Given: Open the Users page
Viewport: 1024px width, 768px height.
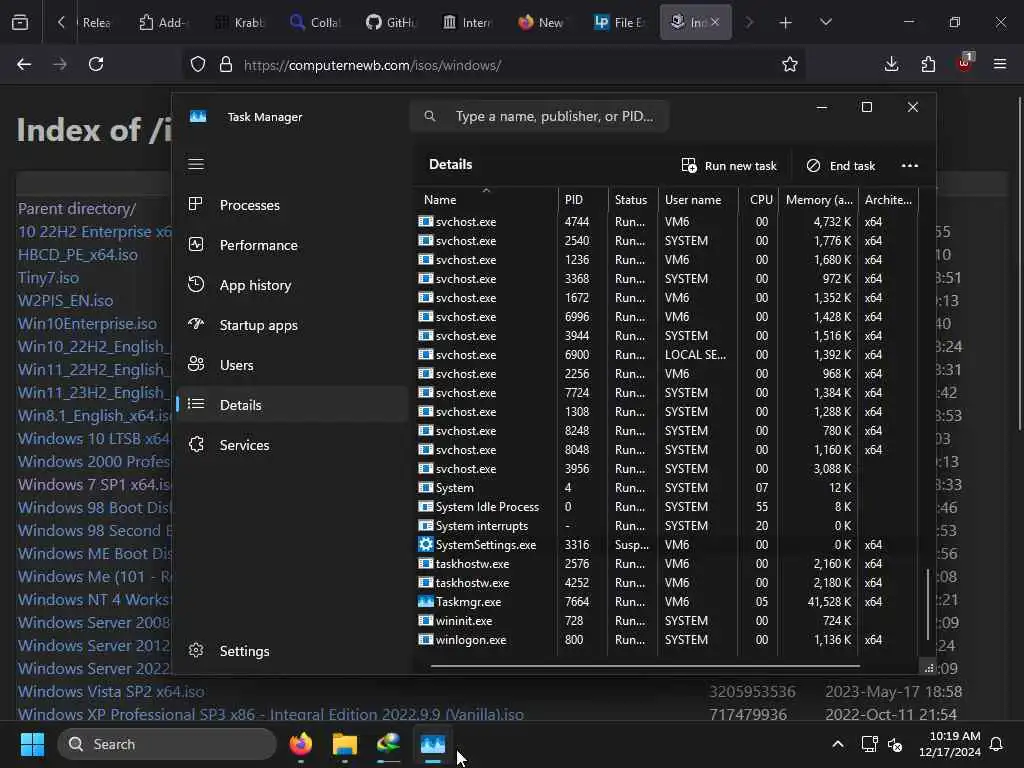Looking at the screenshot, I should pos(292,364).
